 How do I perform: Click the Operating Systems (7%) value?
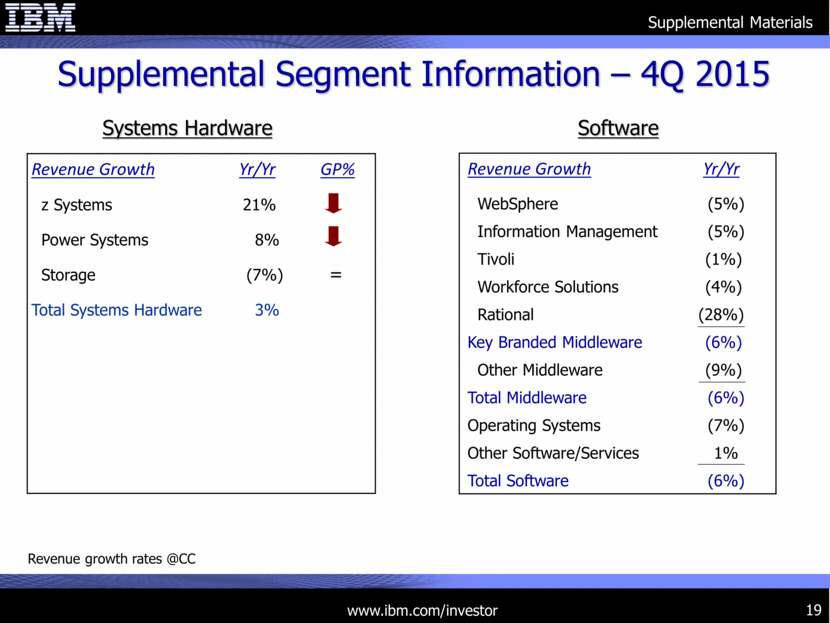(726, 426)
